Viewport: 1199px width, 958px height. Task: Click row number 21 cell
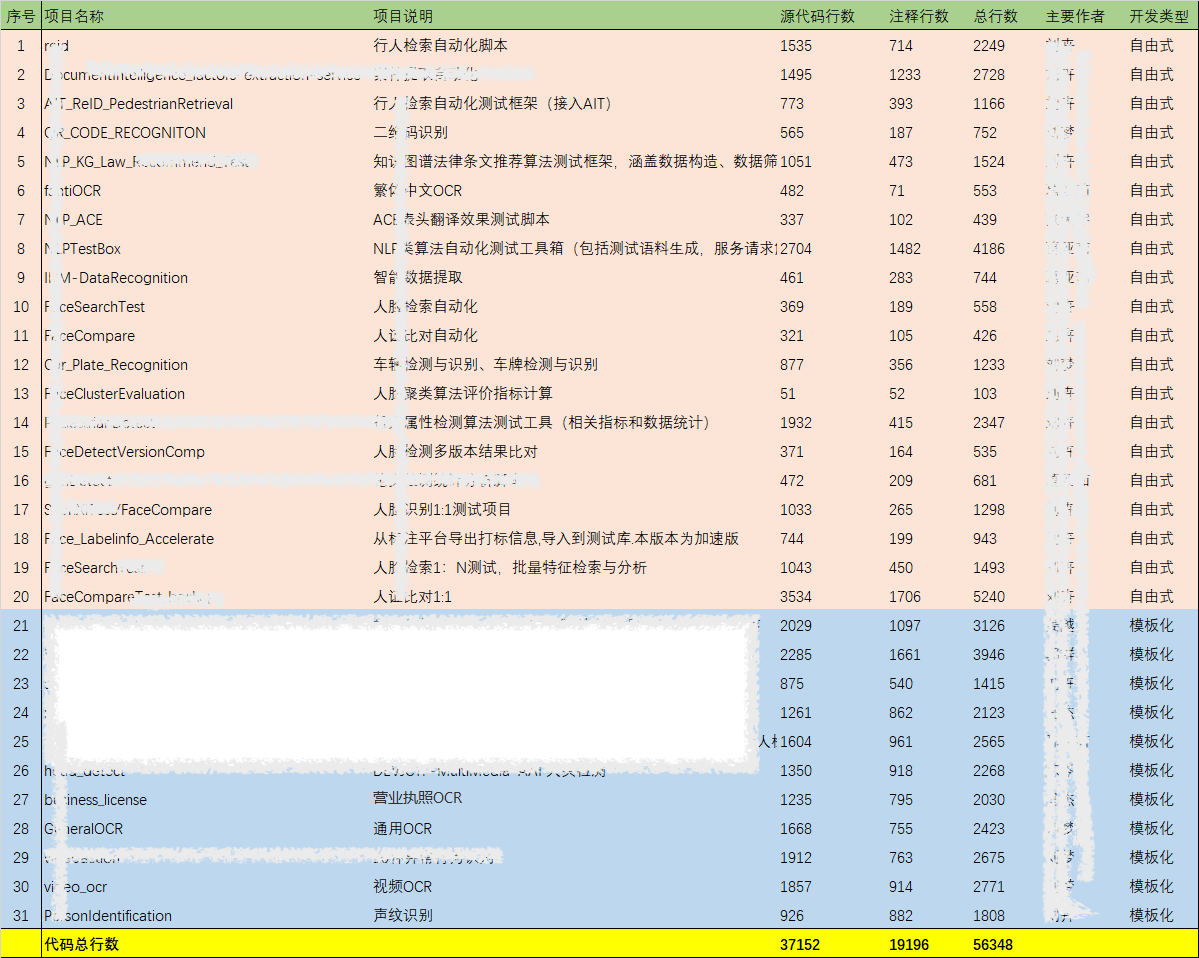pos(21,627)
